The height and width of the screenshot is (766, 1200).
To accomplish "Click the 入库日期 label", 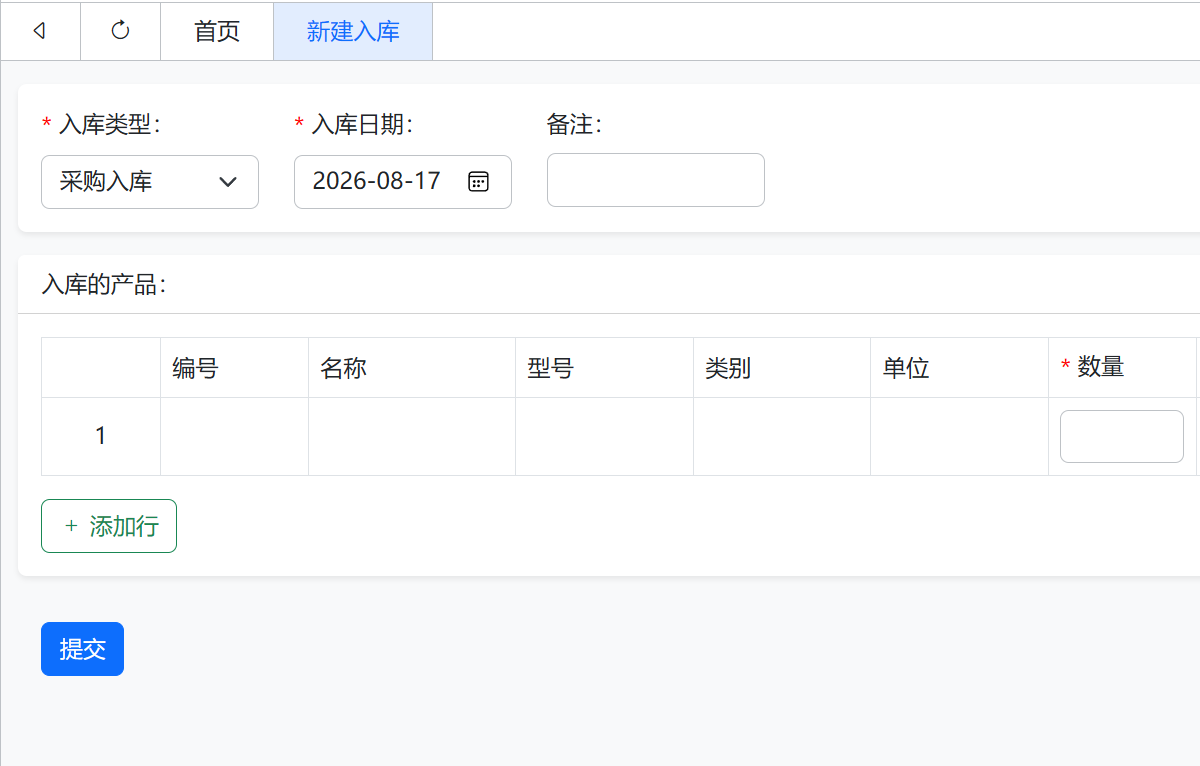I will click(x=361, y=124).
